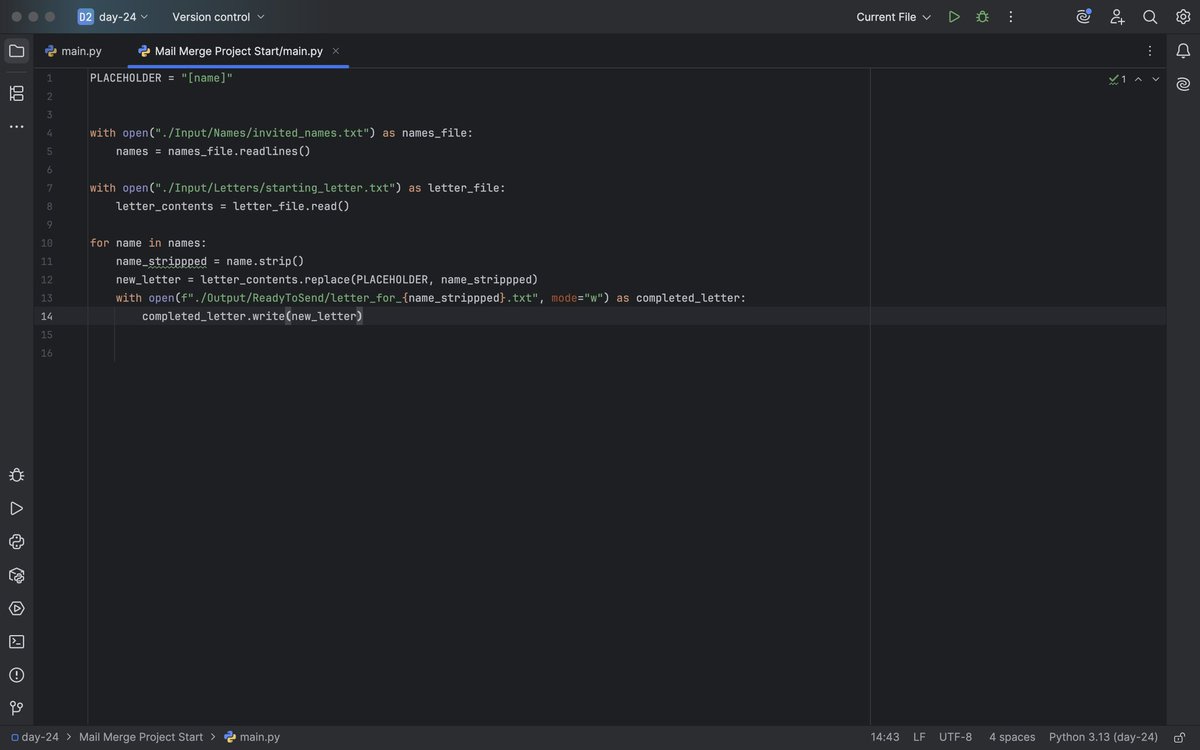The image size is (1200, 750).
Task: Run the current file with green play button
Action: (954, 17)
